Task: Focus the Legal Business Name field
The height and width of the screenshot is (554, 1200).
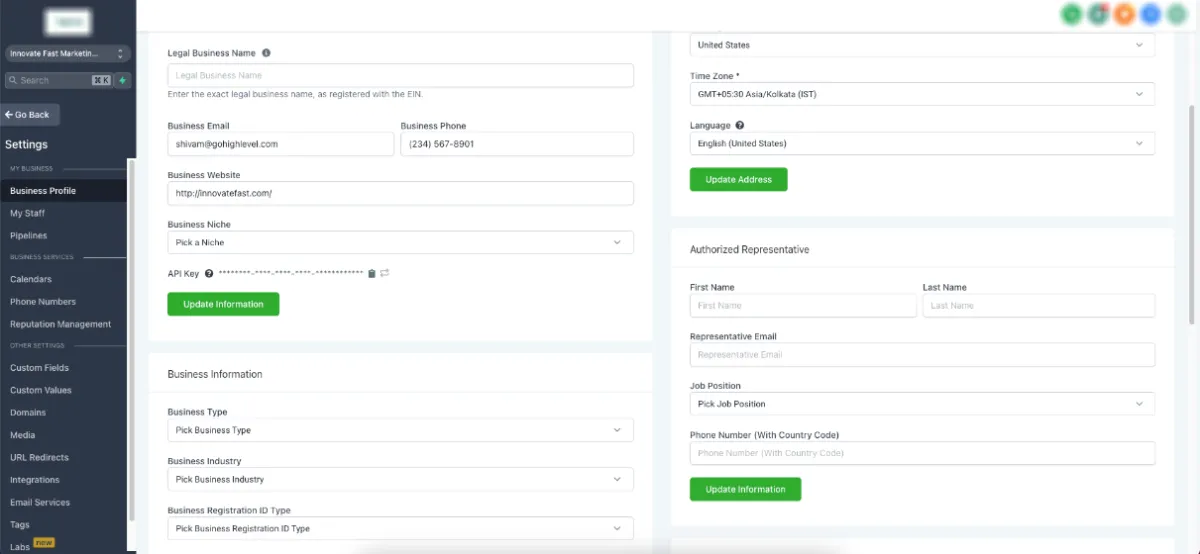Action: click(x=400, y=75)
